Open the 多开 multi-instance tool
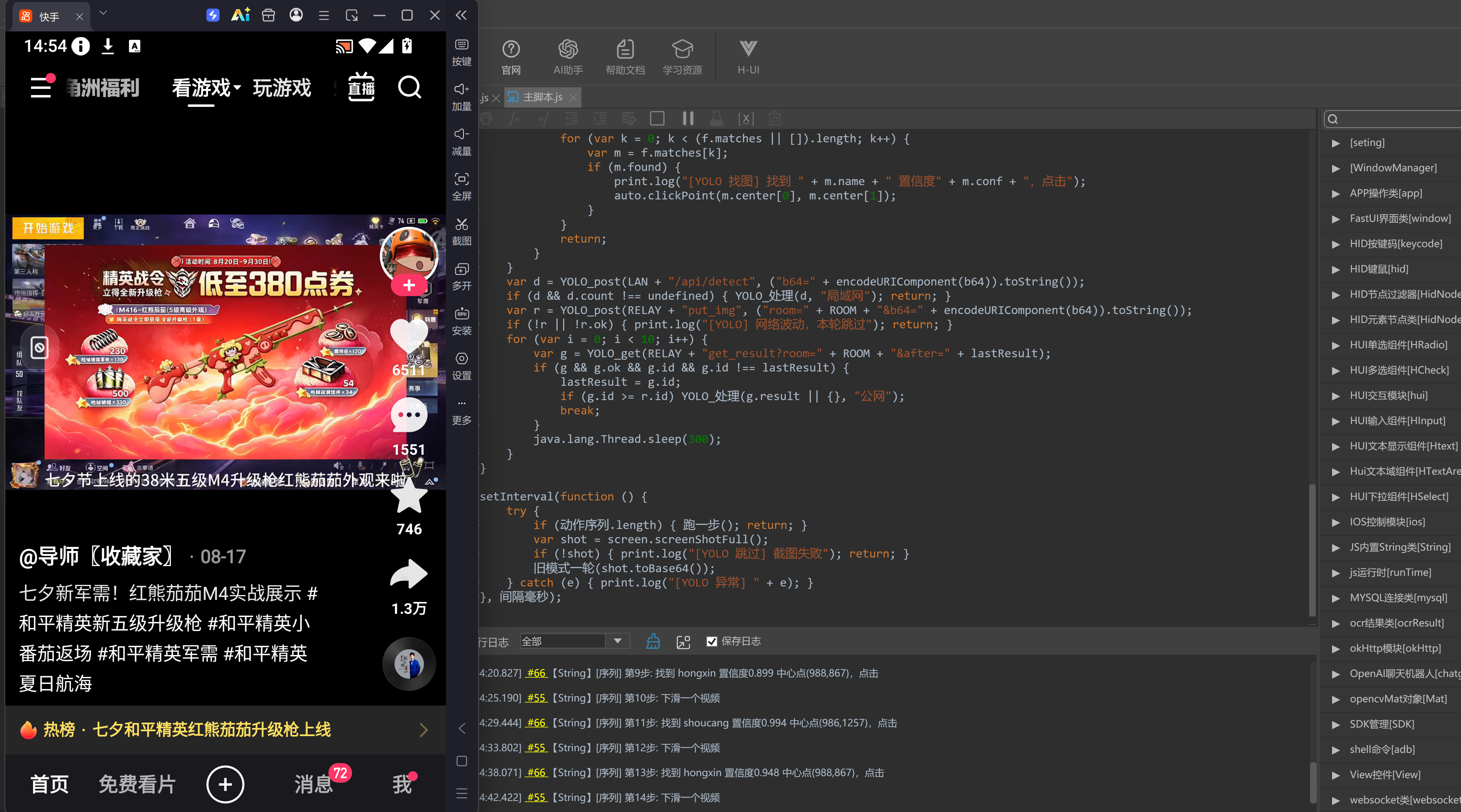 [462, 276]
